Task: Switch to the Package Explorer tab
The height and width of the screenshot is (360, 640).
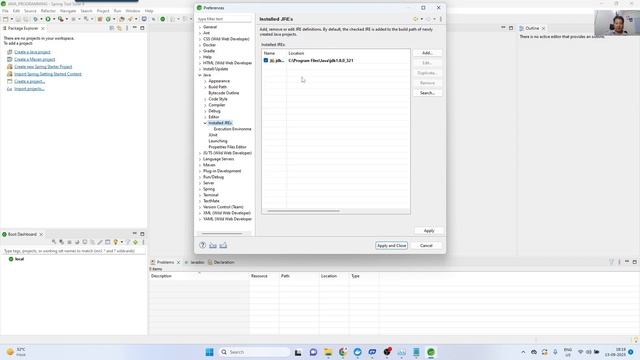Action: pyautogui.click(x=22, y=29)
